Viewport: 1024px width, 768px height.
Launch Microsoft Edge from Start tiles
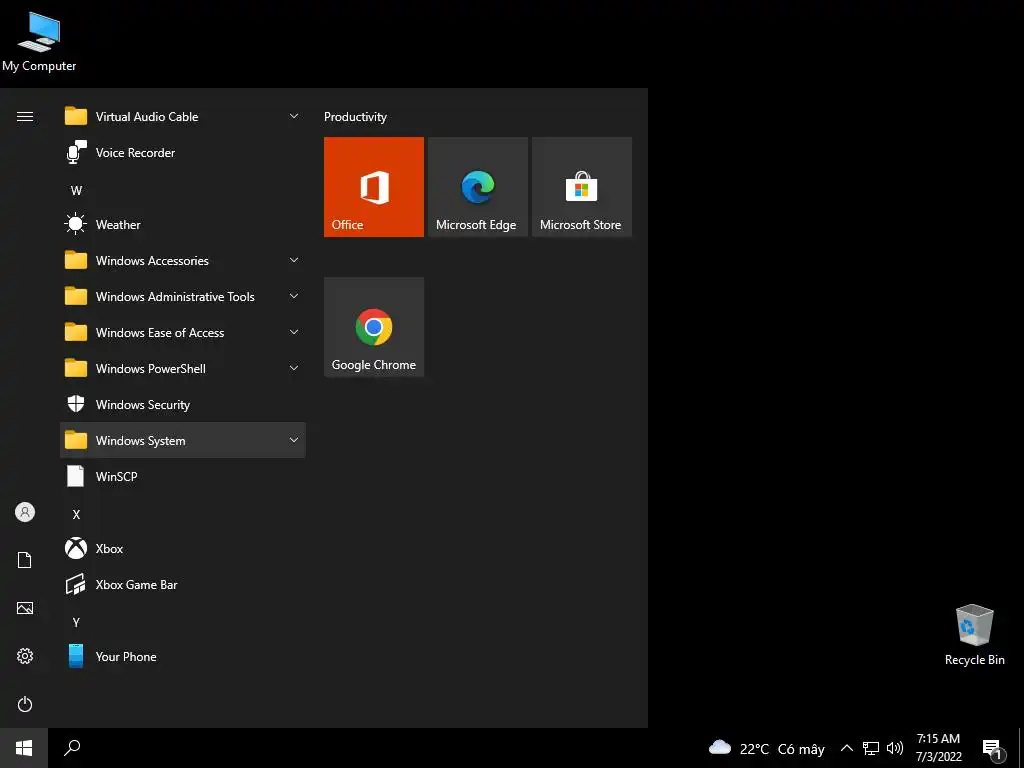tap(477, 187)
